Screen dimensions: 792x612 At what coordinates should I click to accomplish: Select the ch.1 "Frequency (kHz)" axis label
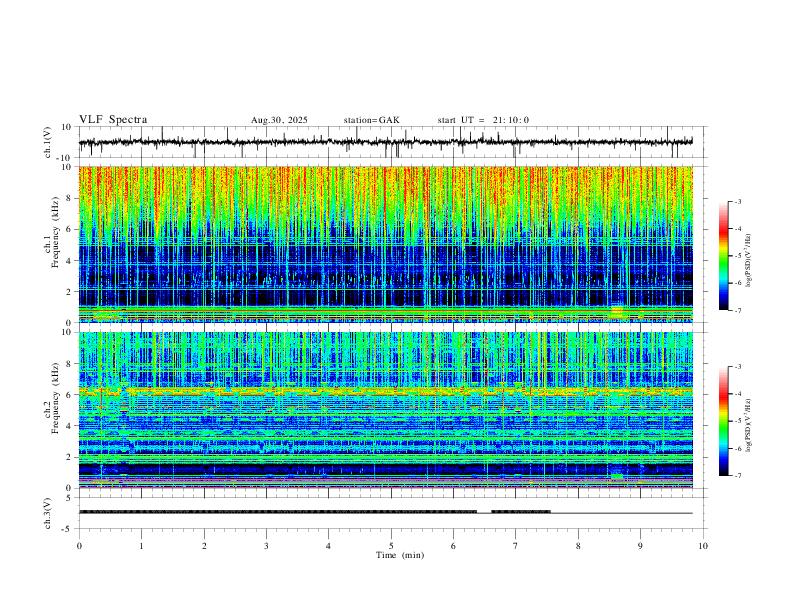pos(55,233)
